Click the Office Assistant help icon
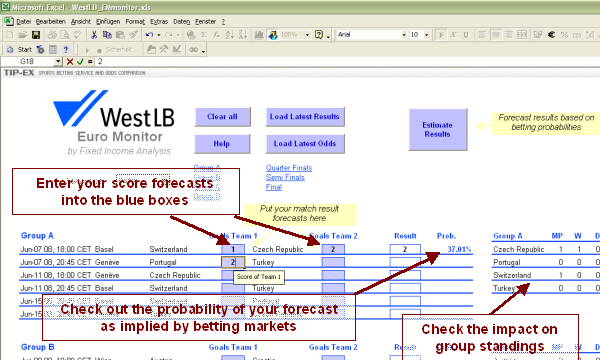Image resolution: width=600 pixels, height=360 pixels. click(319, 35)
